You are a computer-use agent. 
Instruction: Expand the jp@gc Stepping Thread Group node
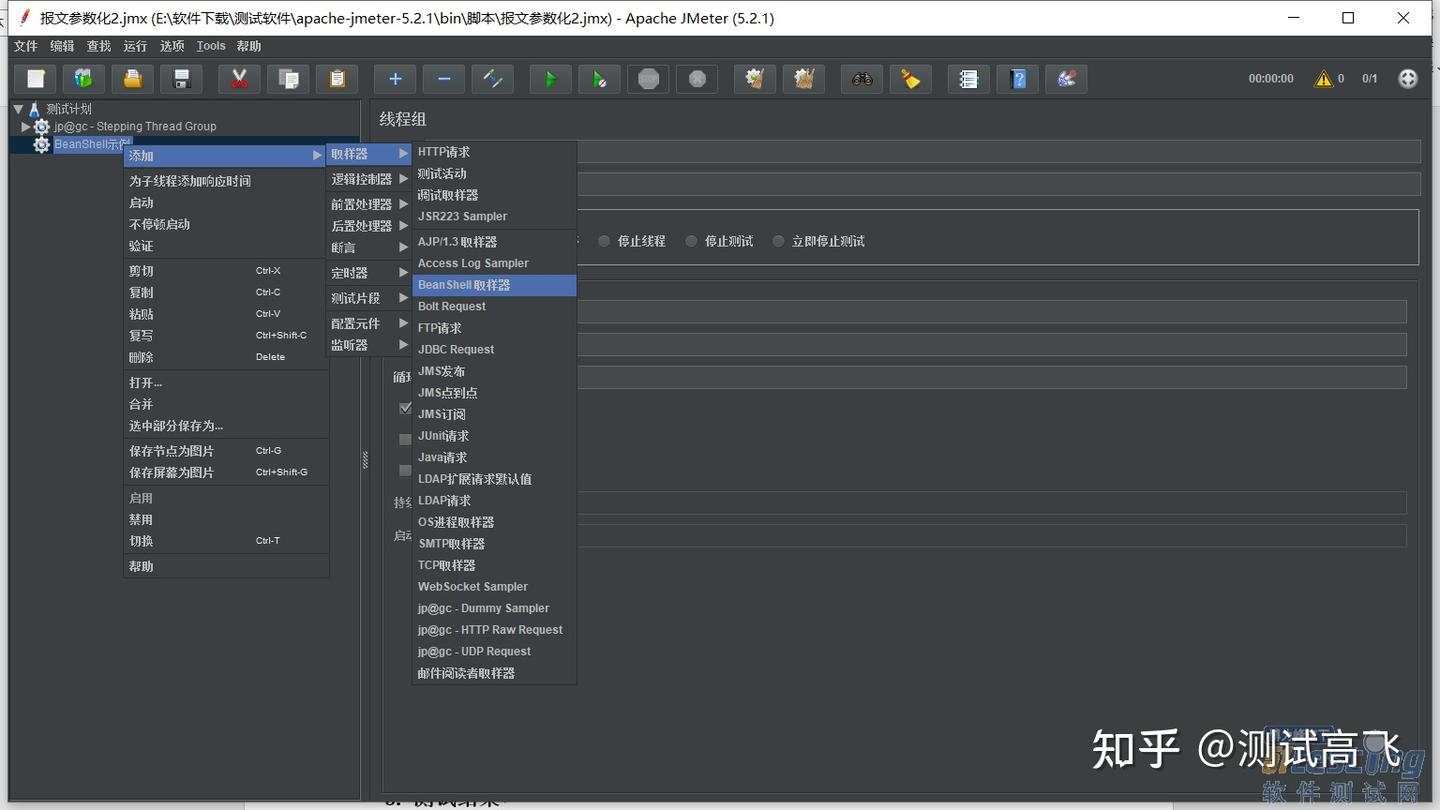coord(26,127)
